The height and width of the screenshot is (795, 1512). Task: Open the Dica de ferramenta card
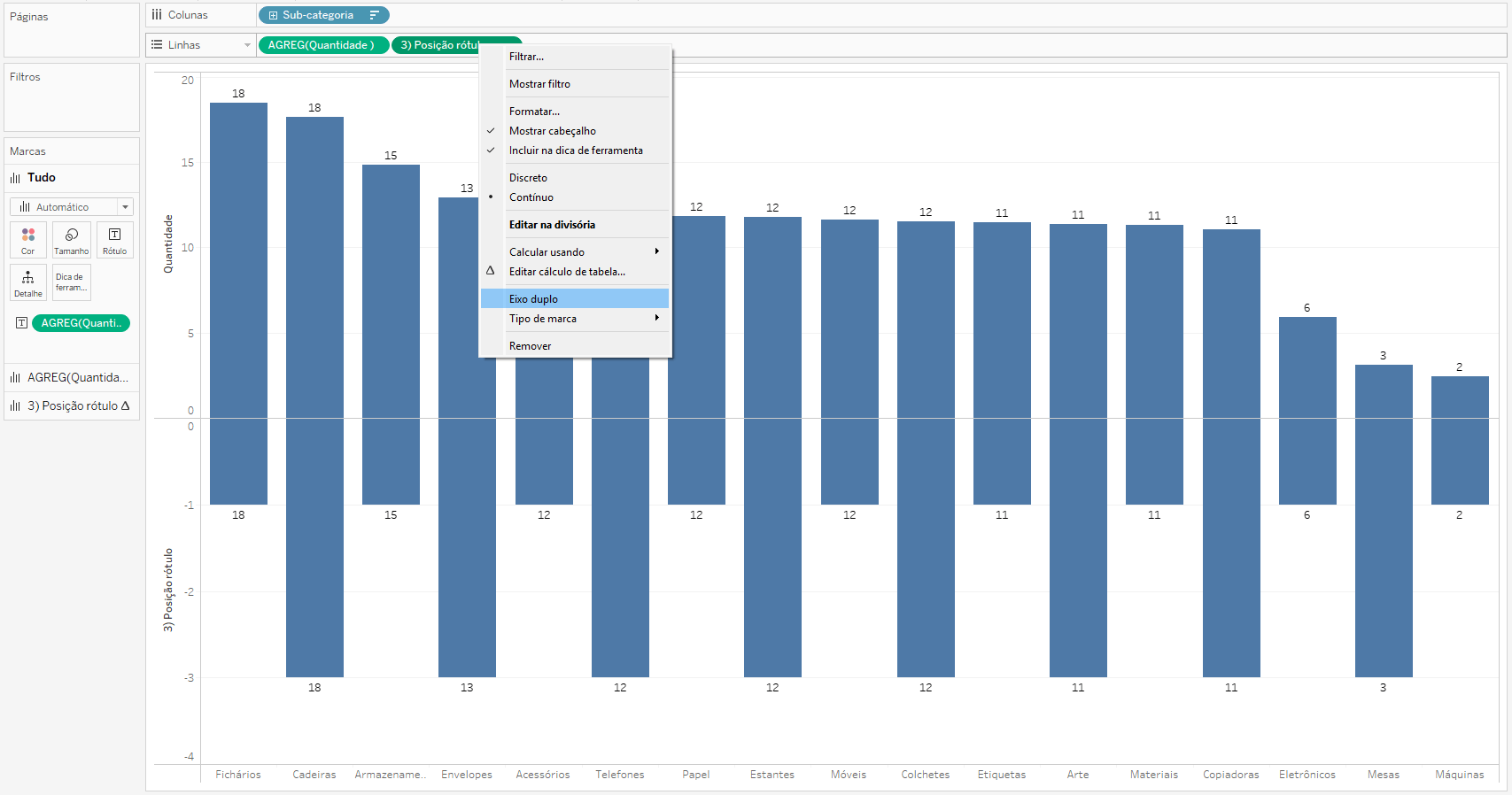tap(71, 282)
